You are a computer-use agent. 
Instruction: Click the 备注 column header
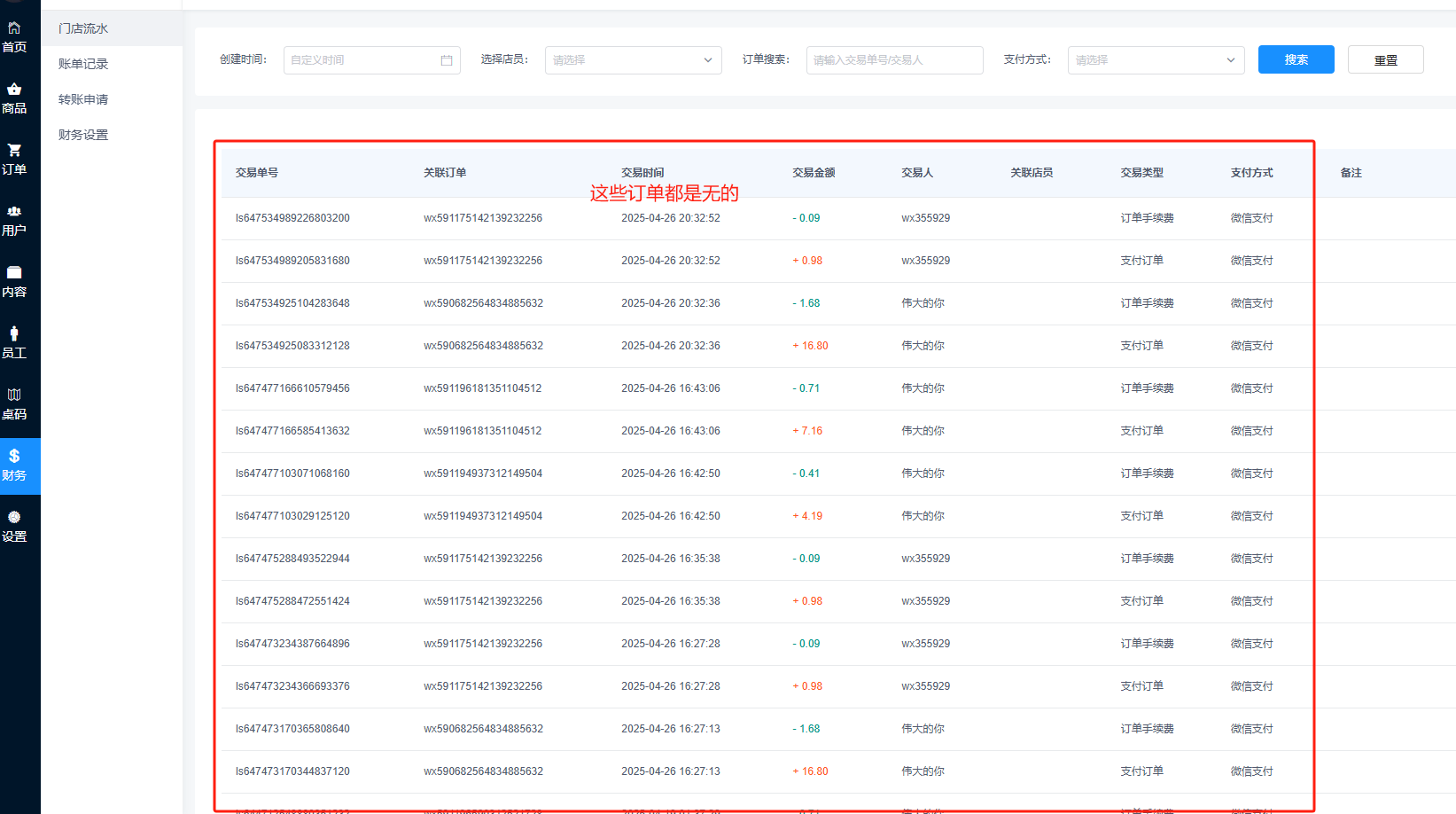pos(1351,173)
